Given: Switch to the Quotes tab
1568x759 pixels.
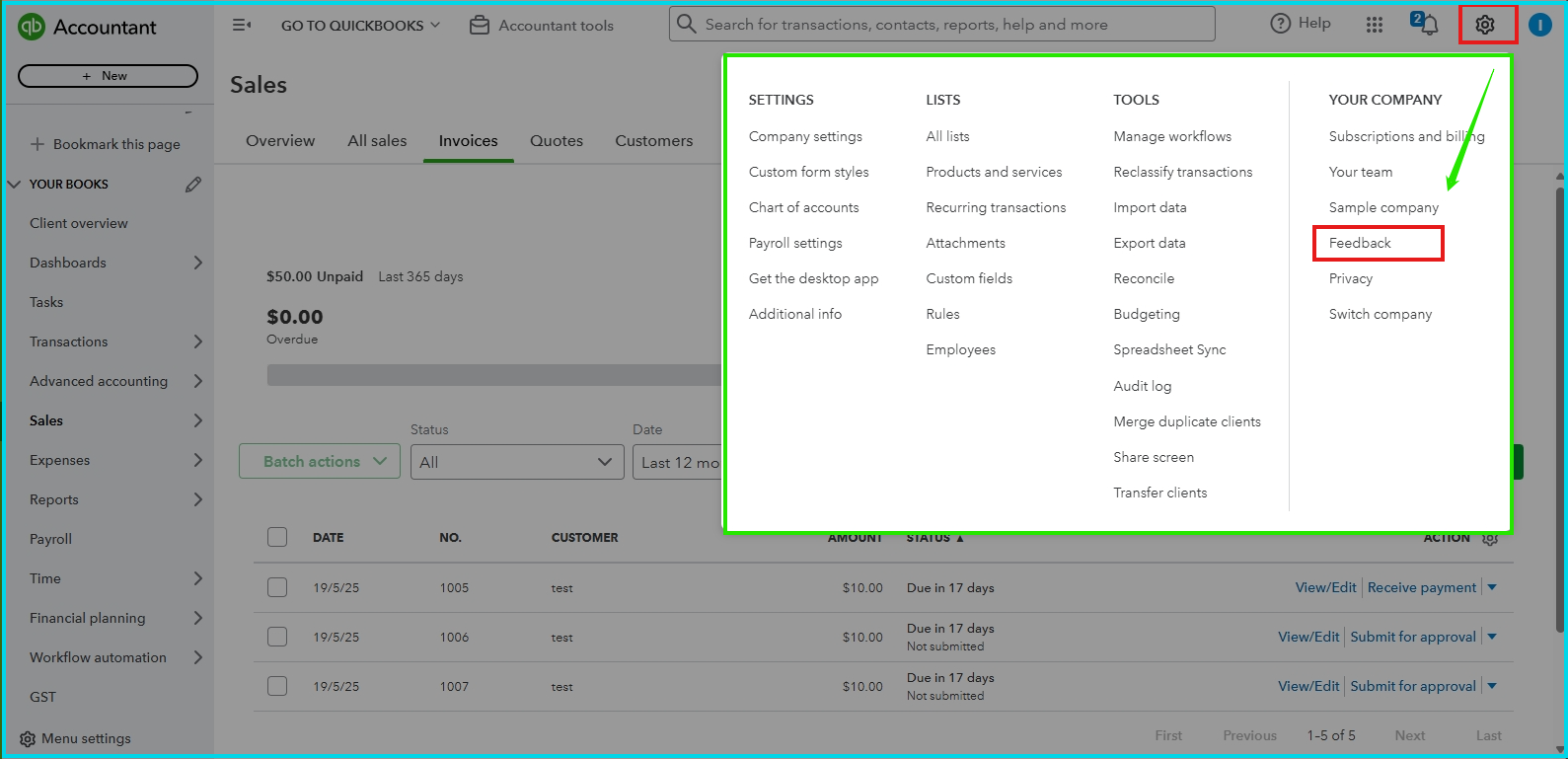Looking at the screenshot, I should tap(557, 141).
